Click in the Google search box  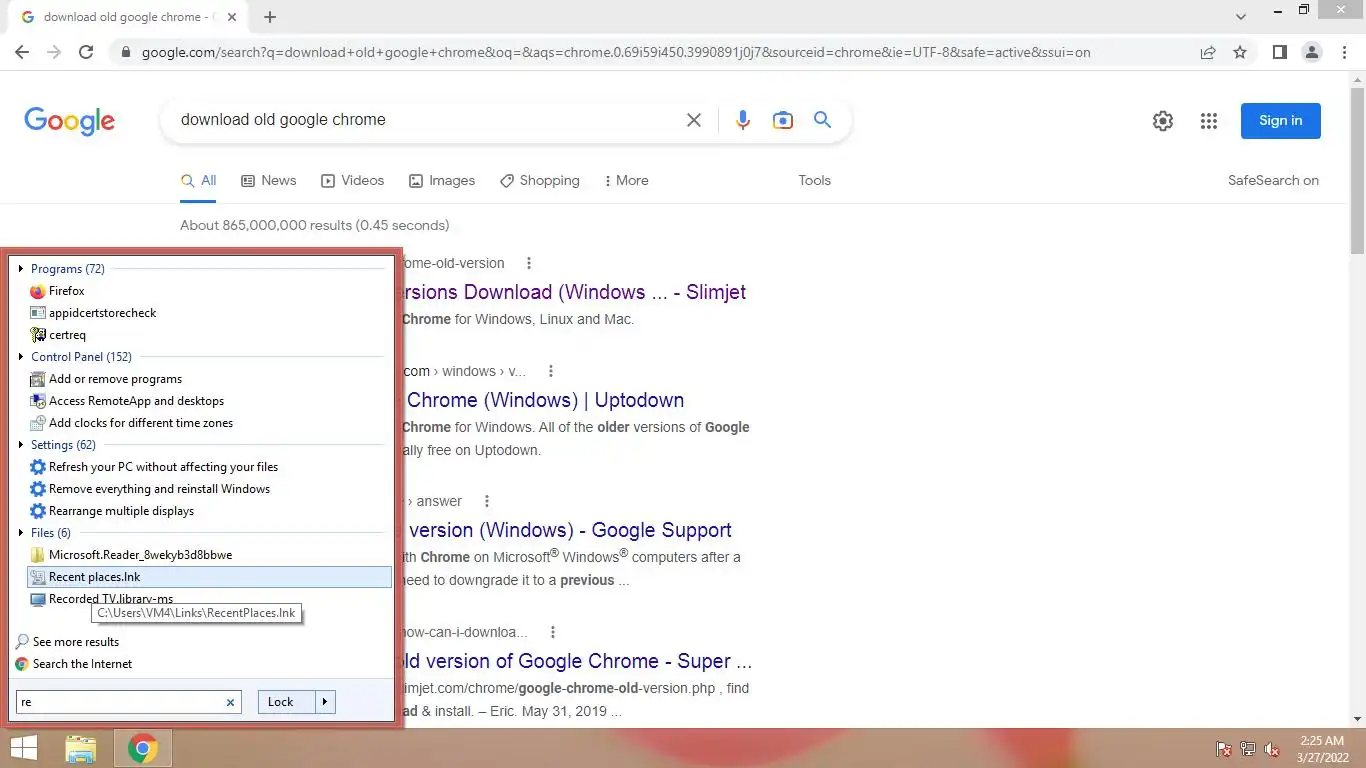[425, 120]
